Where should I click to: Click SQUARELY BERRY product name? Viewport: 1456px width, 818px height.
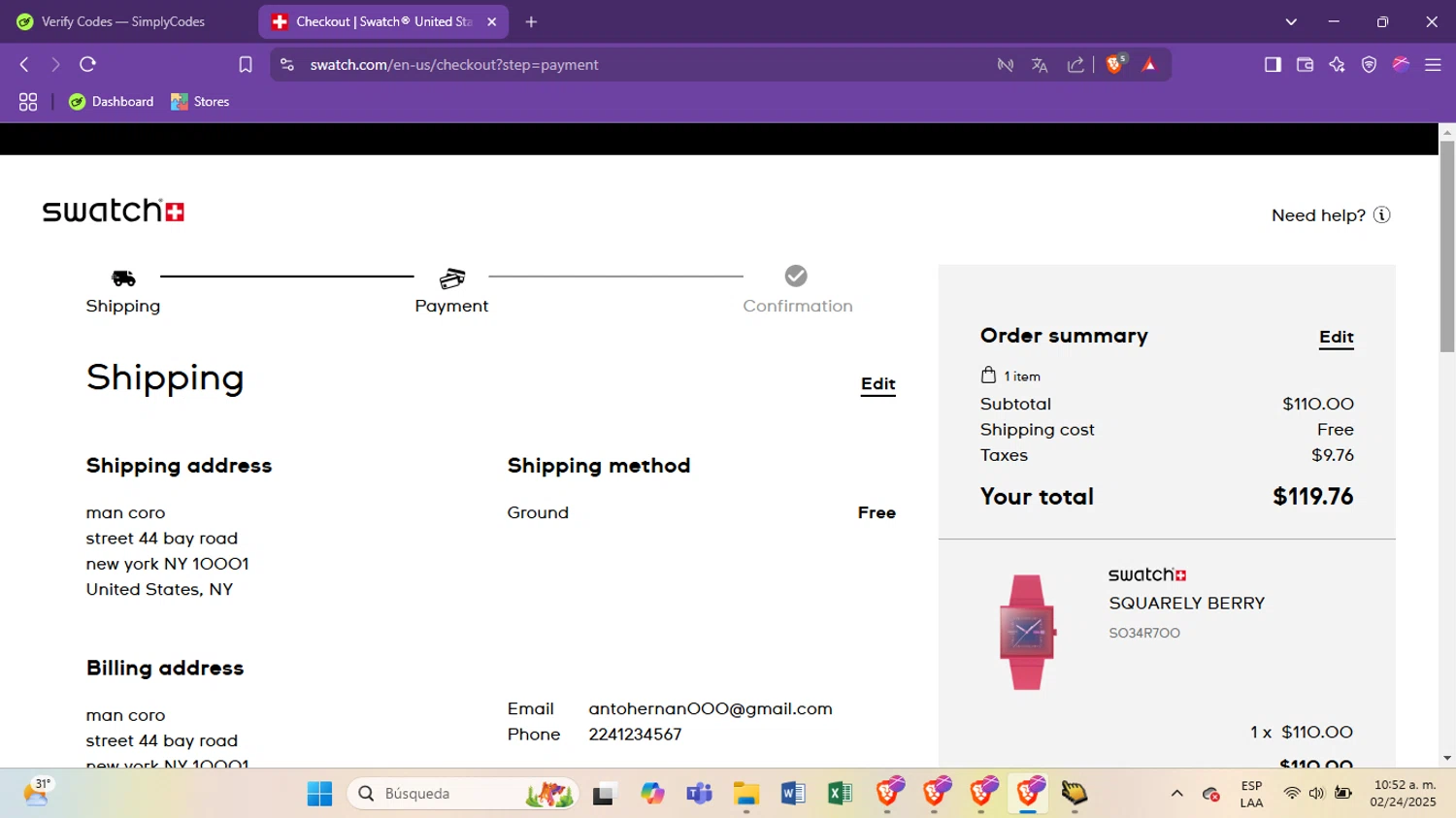tap(1187, 604)
